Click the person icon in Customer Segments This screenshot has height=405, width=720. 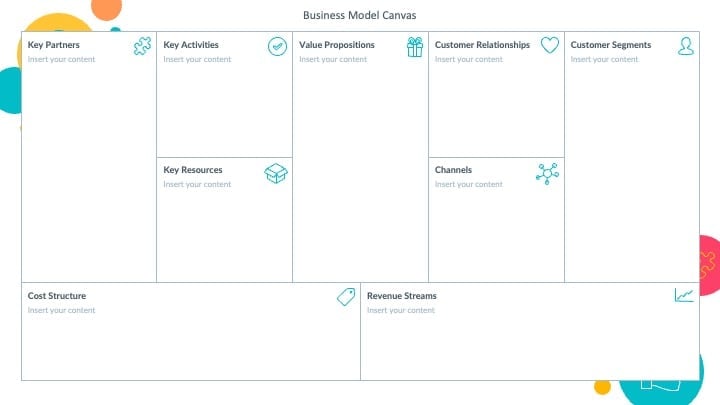pos(686,46)
